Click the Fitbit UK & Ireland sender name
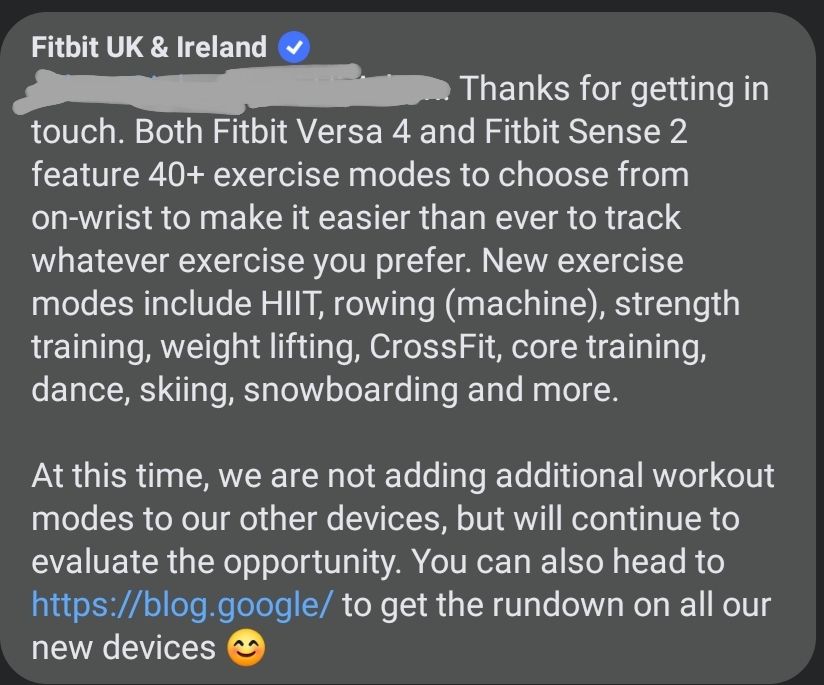Viewport: 824px width, 685px height. [149, 47]
